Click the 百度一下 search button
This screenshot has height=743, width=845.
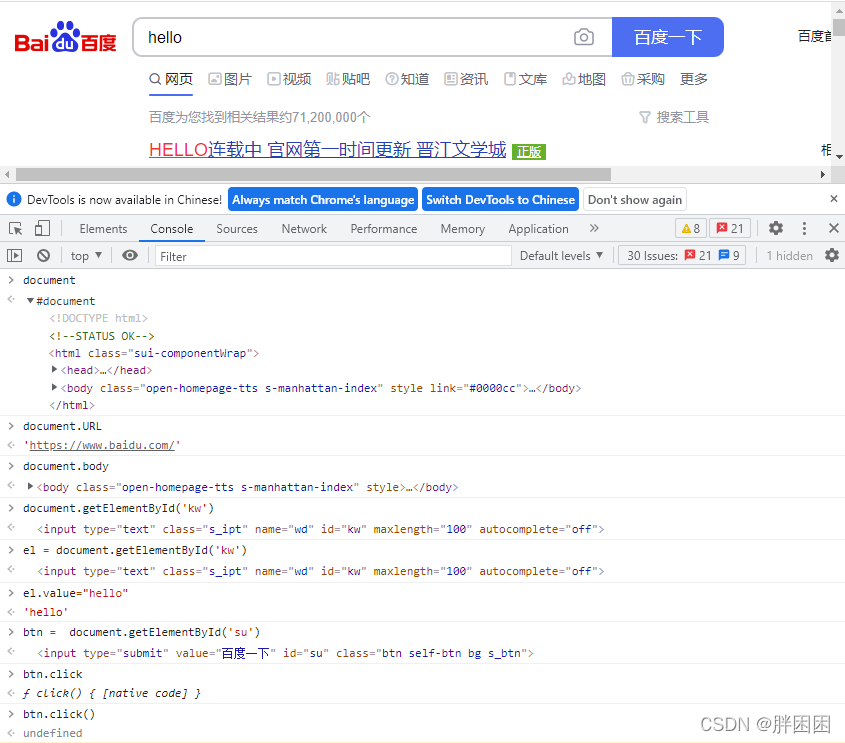(668, 37)
